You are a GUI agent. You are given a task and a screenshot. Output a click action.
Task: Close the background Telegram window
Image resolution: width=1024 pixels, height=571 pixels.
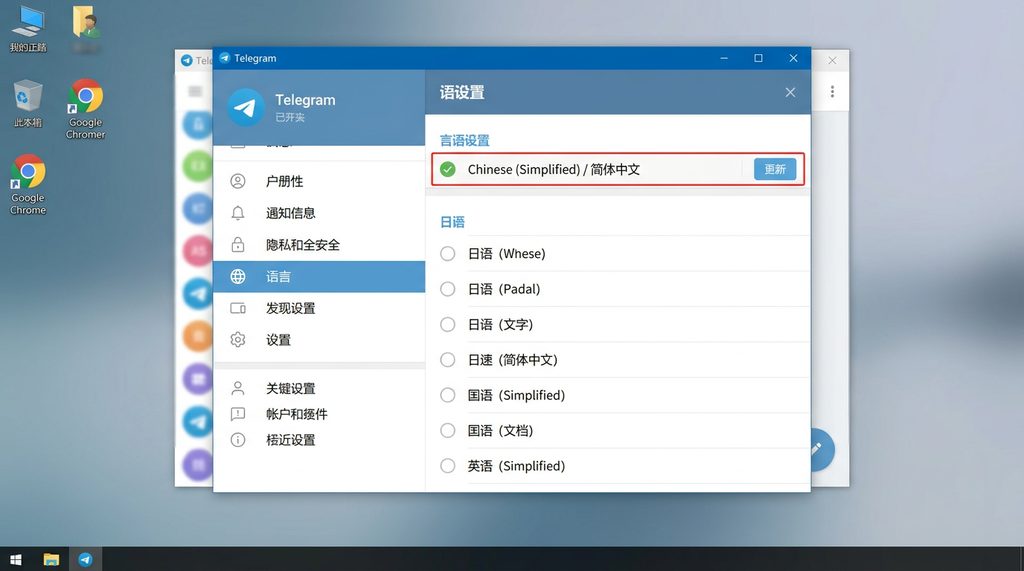832,60
